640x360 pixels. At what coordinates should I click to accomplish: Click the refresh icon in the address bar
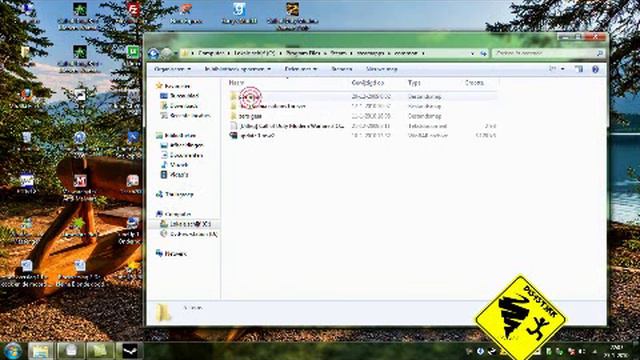click(x=484, y=53)
